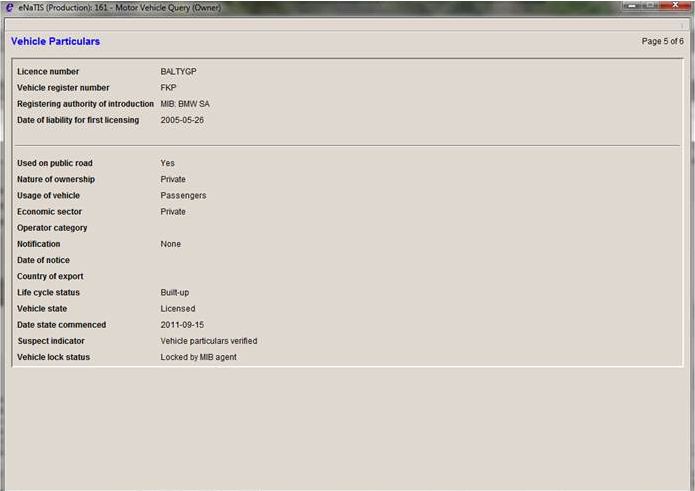Select licence number value BALTYGP
695x491 pixels.
(x=178, y=71)
